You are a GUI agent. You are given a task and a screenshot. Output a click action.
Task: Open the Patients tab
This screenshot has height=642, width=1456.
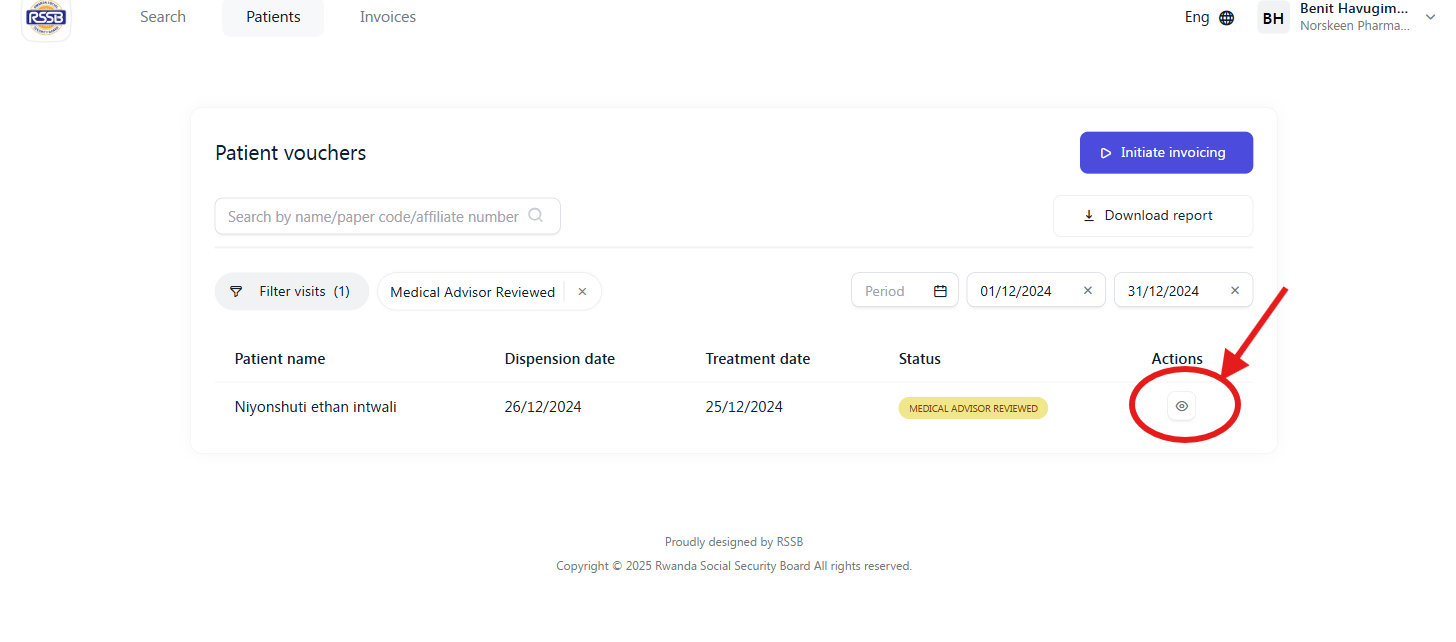pyautogui.click(x=273, y=17)
